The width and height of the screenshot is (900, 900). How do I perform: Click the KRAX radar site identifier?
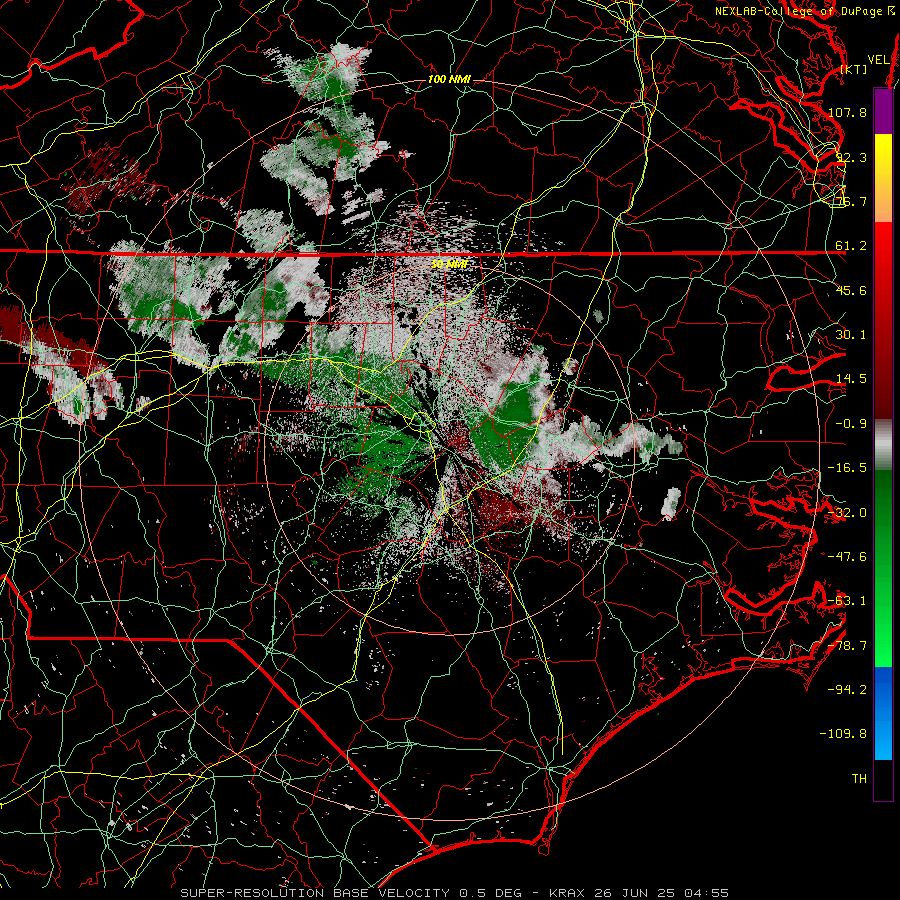567,893
